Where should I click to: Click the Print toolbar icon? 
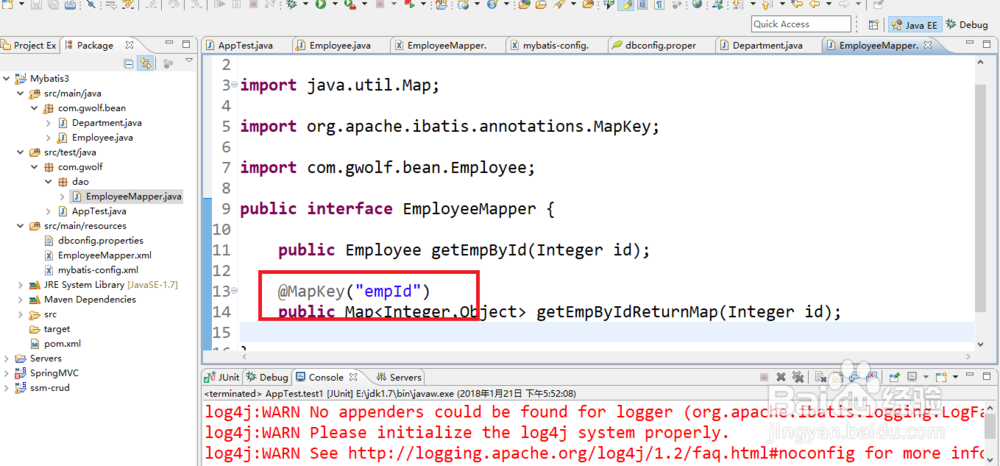[70, 4]
